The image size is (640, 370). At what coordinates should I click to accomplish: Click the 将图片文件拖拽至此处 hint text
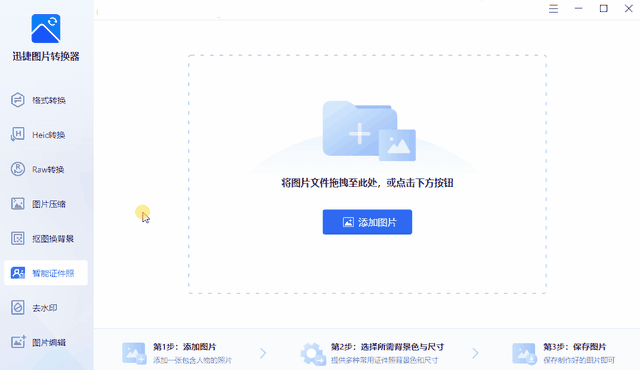pos(367,183)
